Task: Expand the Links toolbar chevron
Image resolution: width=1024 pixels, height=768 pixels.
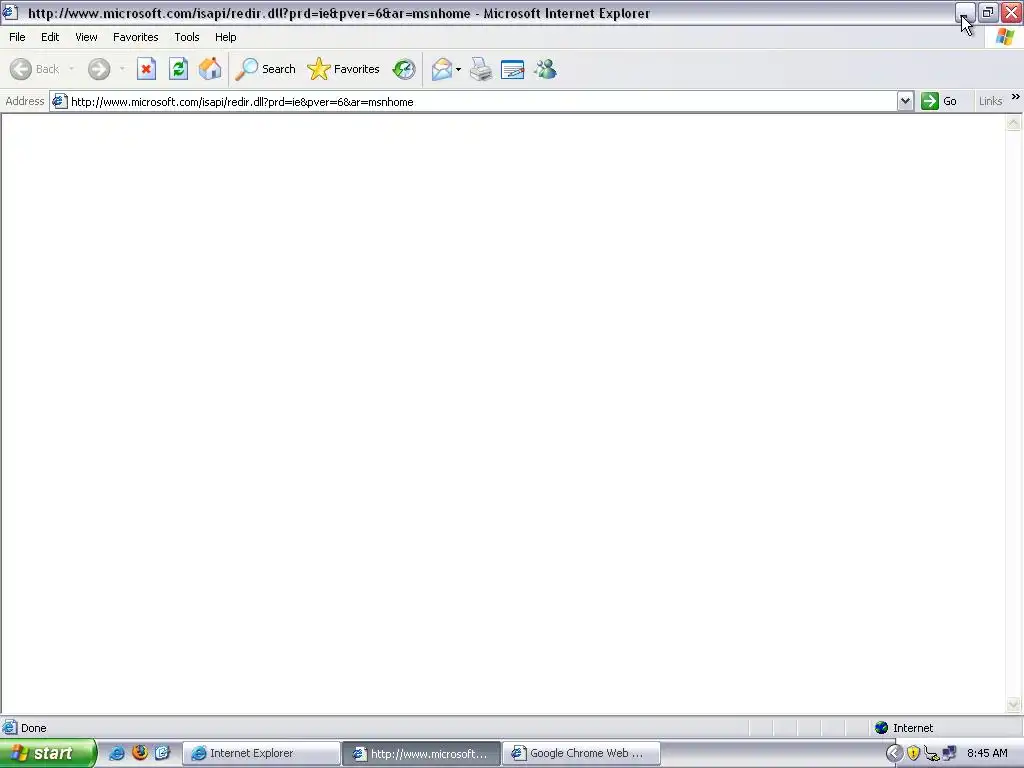Action: (1016, 97)
